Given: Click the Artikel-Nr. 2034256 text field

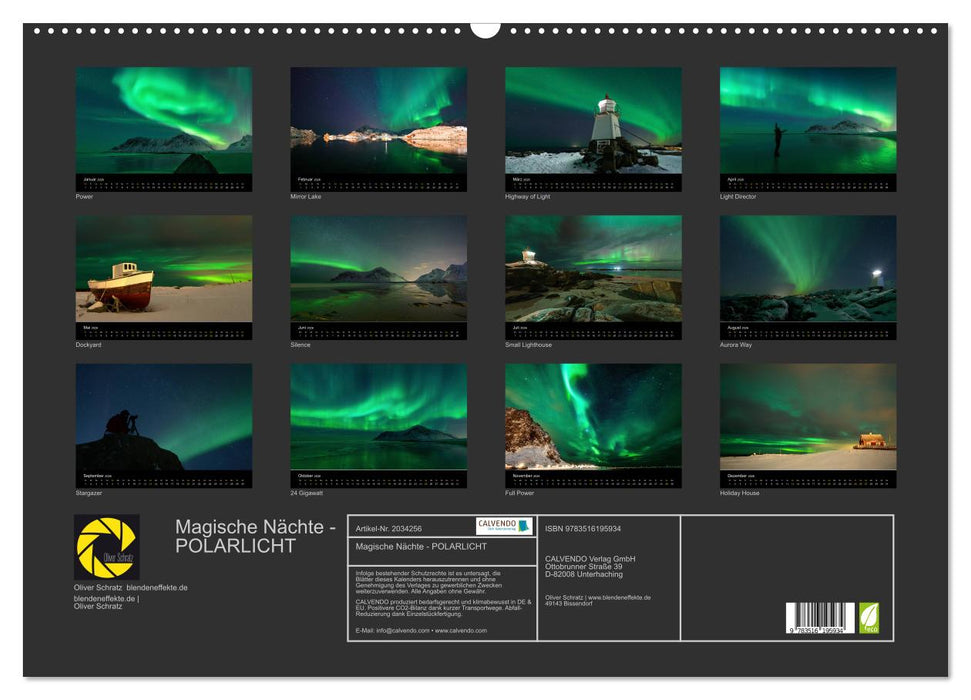Looking at the screenshot, I should (x=398, y=528).
